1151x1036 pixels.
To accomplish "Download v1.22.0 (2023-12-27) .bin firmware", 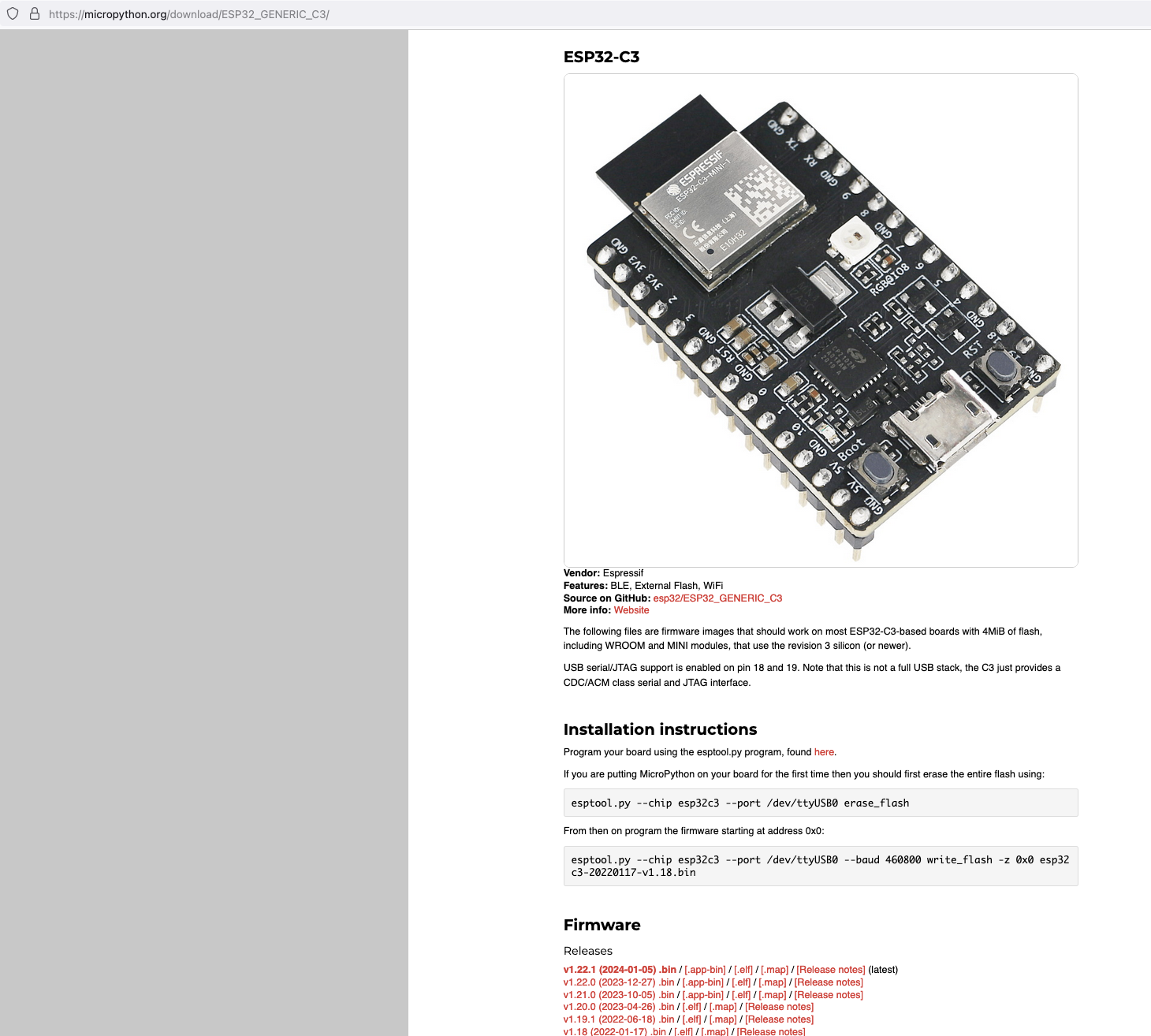I will (619, 982).
